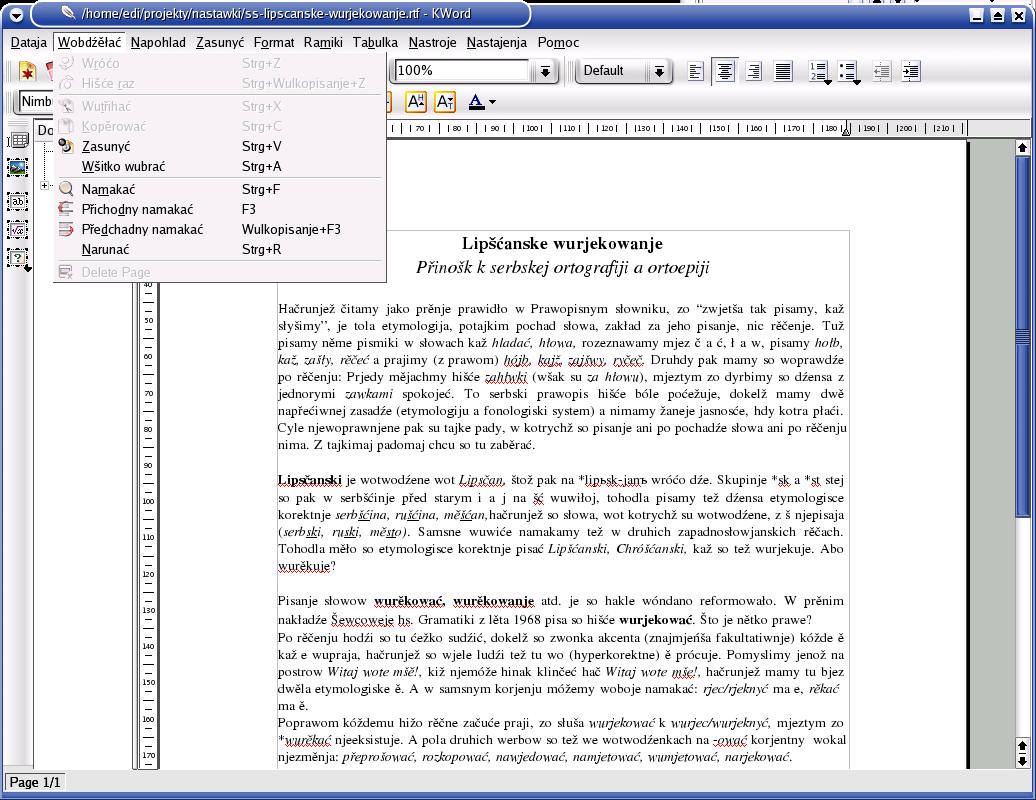Expand the collapsed document tree node

point(45,185)
